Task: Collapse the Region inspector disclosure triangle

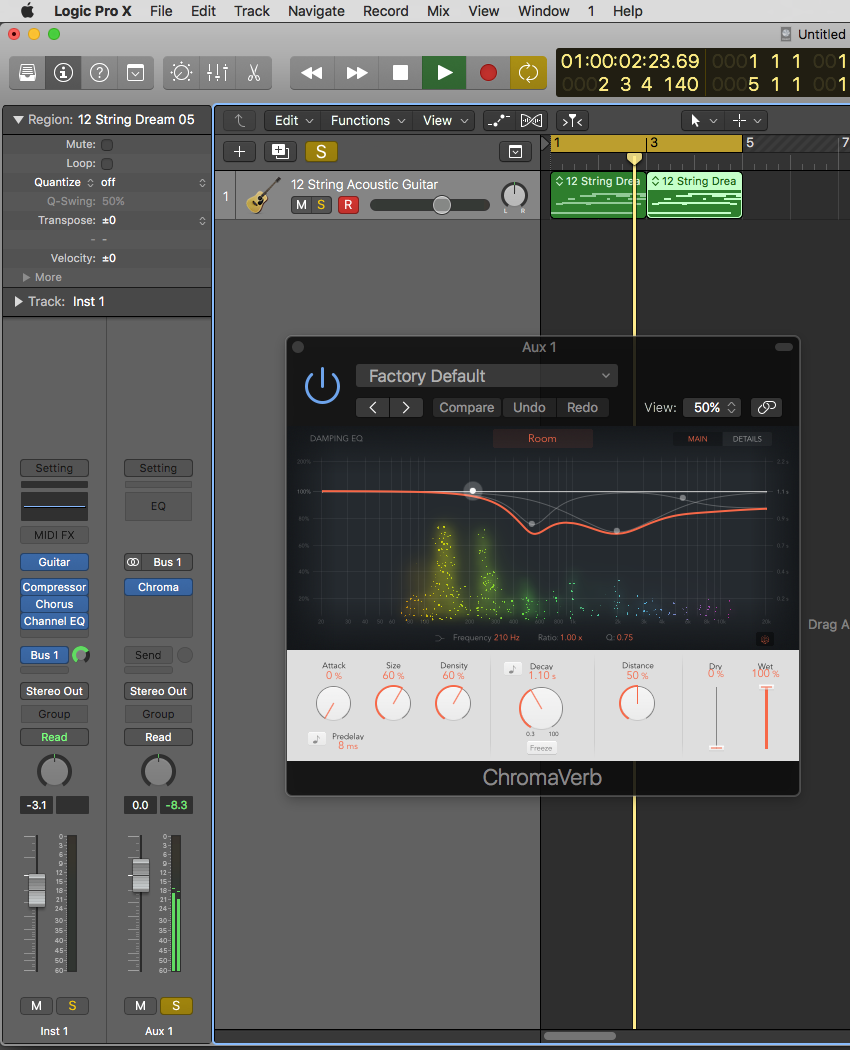Action: (x=18, y=120)
